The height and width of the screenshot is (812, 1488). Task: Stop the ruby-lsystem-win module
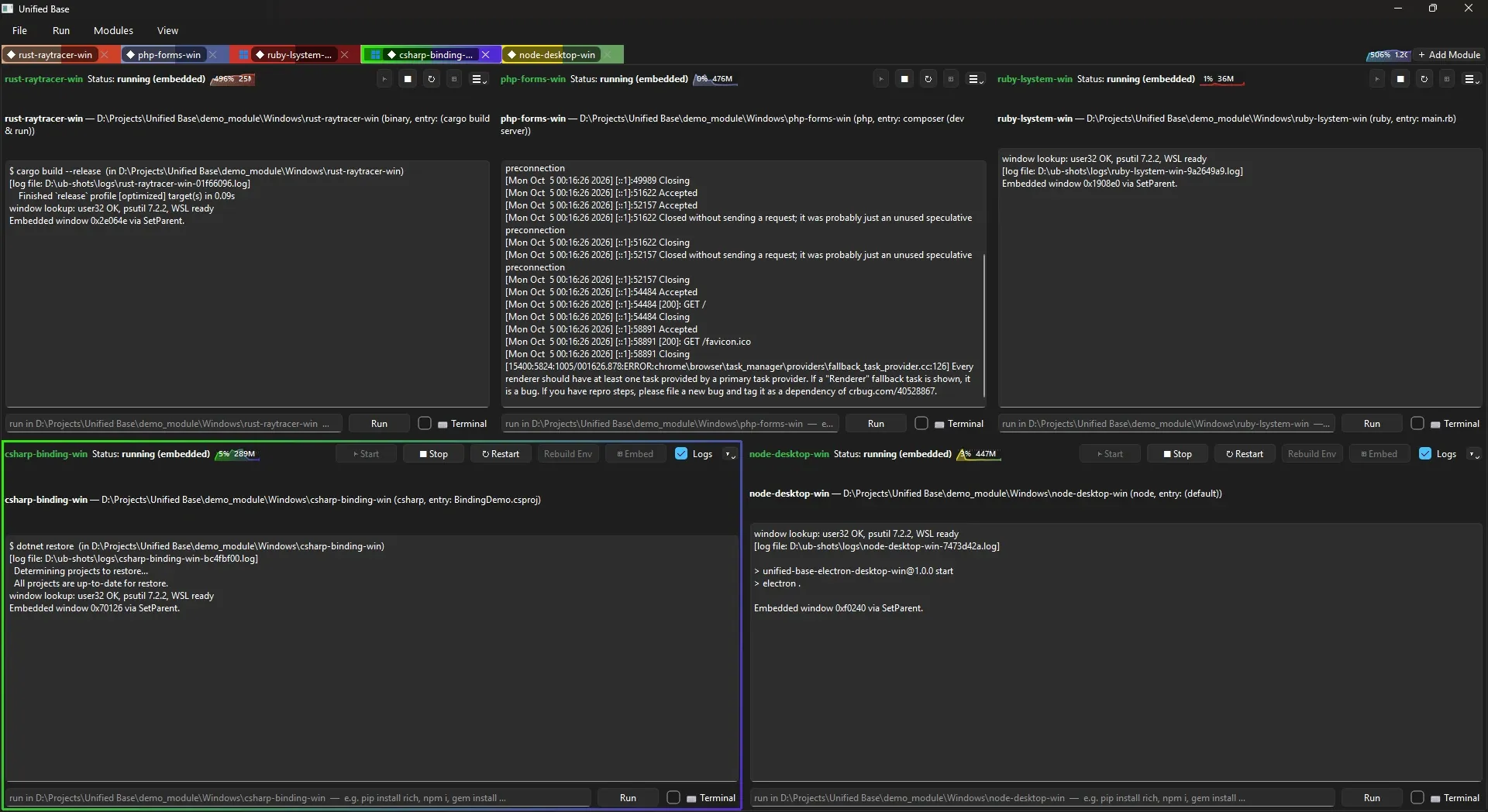tap(1400, 79)
